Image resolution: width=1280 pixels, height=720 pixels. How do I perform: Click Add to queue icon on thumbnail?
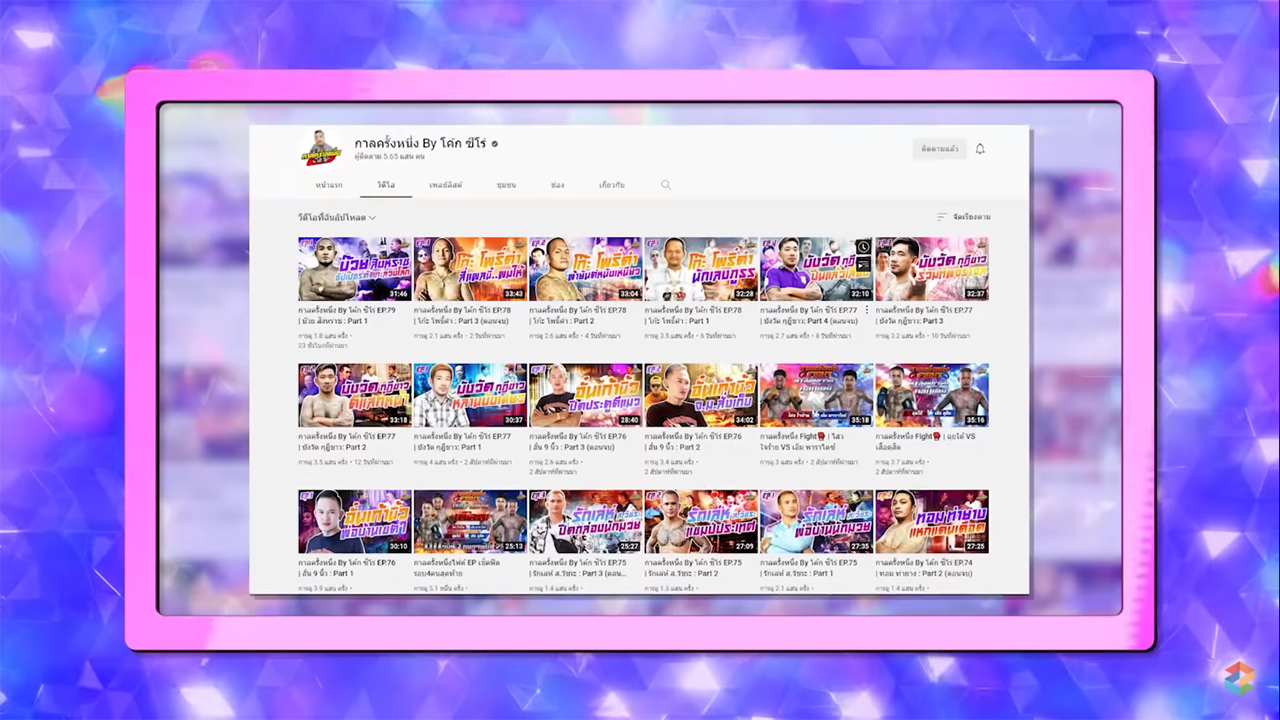coord(864,264)
